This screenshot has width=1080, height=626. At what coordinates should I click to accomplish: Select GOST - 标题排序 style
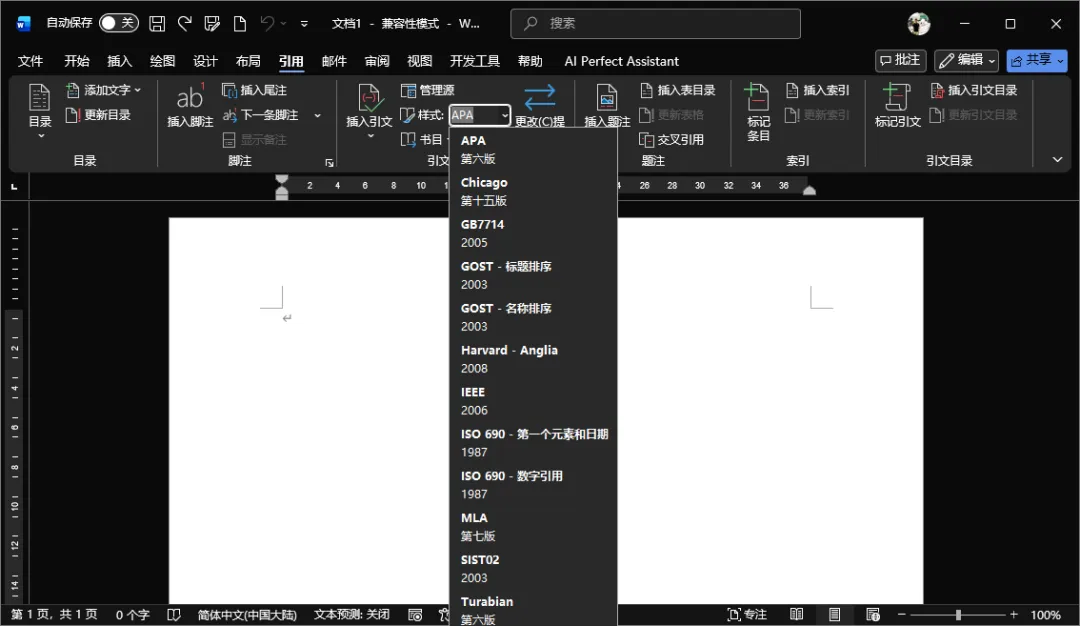click(x=533, y=275)
